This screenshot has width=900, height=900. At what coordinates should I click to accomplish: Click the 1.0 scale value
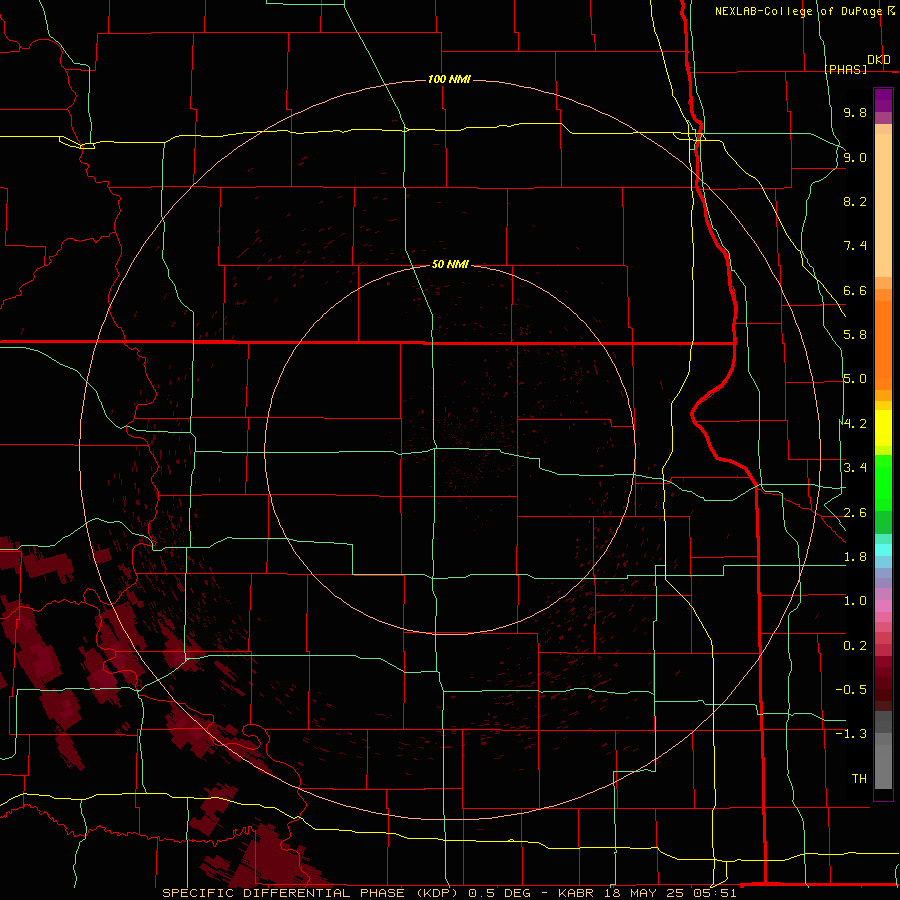(x=855, y=601)
